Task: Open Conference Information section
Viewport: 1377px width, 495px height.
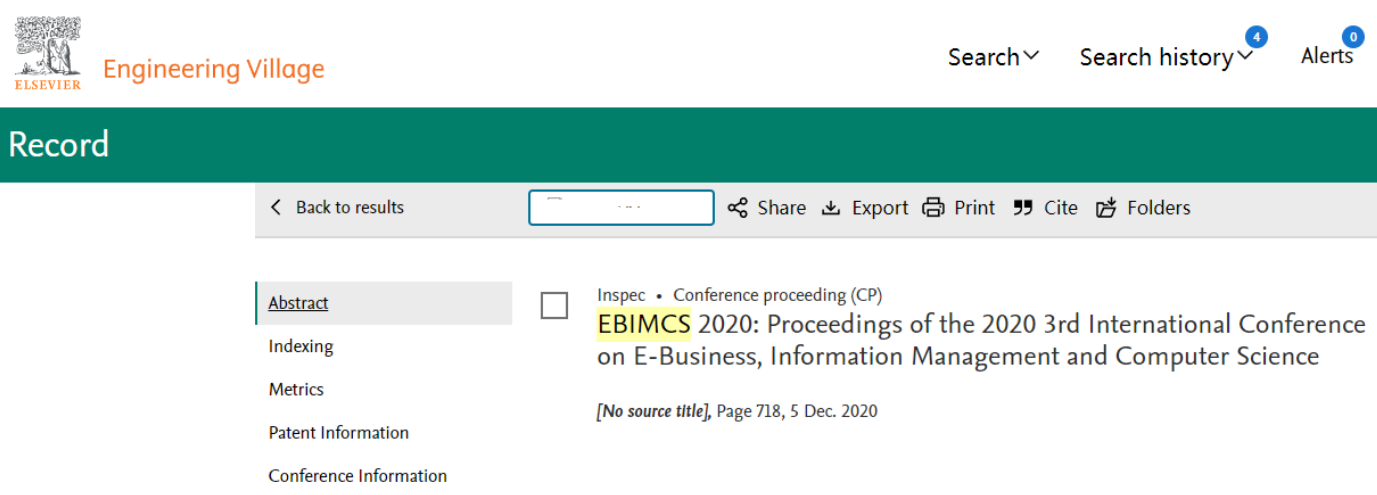Action: [x=358, y=475]
